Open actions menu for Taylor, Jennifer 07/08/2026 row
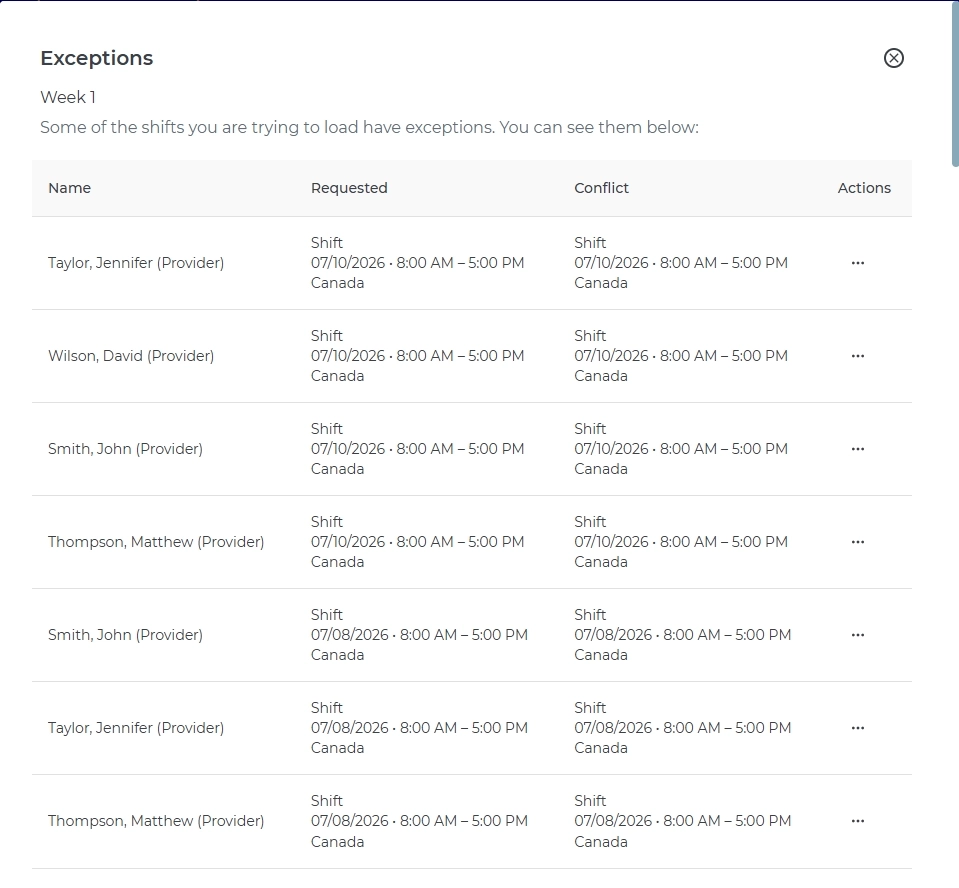The image size is (959, 888). pos(857,728)
